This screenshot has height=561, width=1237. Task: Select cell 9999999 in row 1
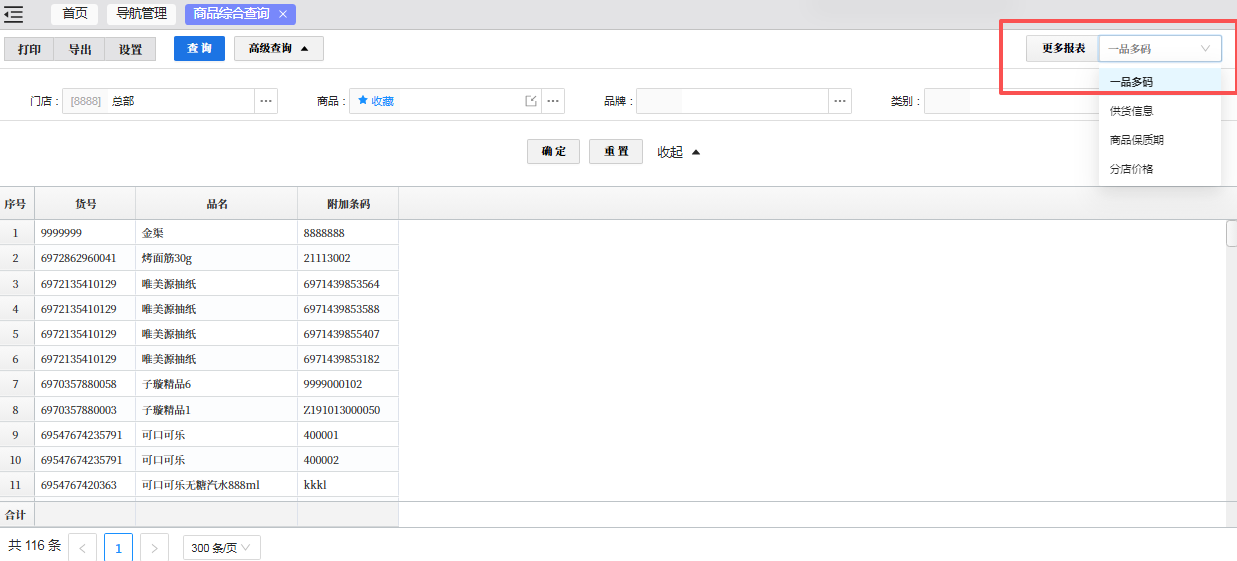86,233
